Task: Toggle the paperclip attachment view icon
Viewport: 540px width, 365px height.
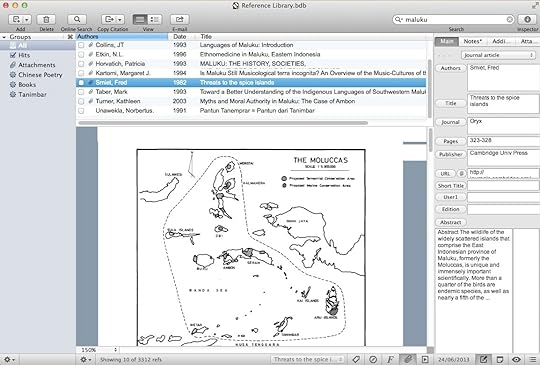Action: pyautogui.click(x=408, y=359)
